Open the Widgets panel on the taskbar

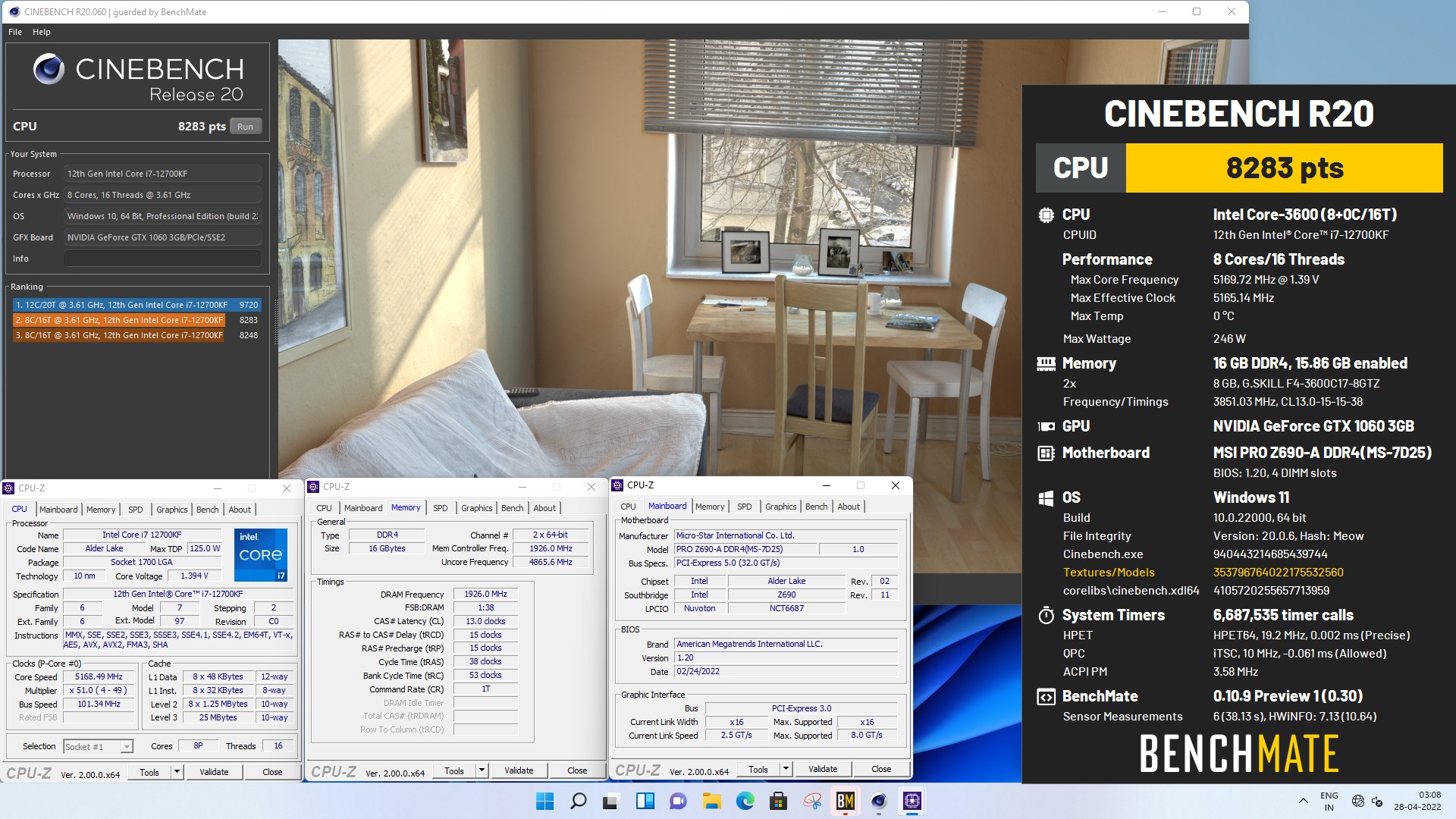pyautogui.click(x=645, y=801)
